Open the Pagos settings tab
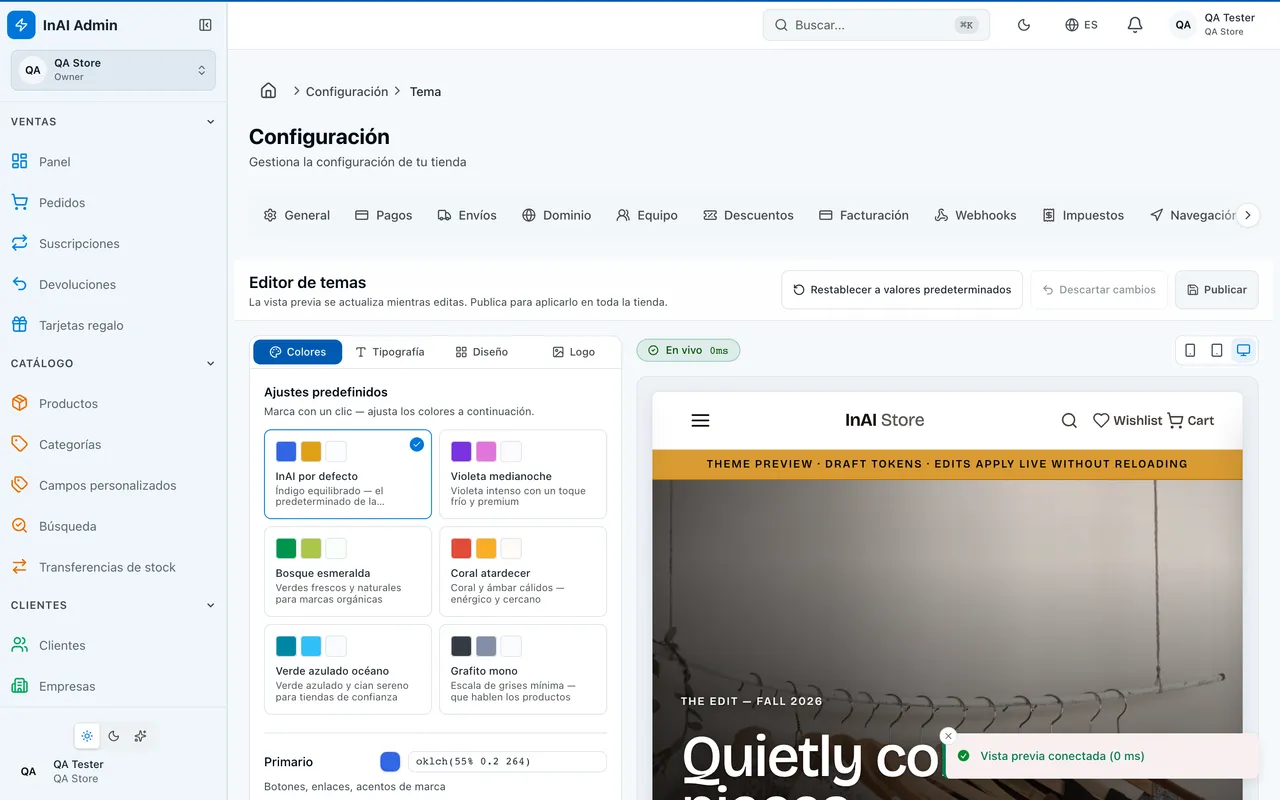This screenshot has height=800, width=1280. tap(384, 215)
